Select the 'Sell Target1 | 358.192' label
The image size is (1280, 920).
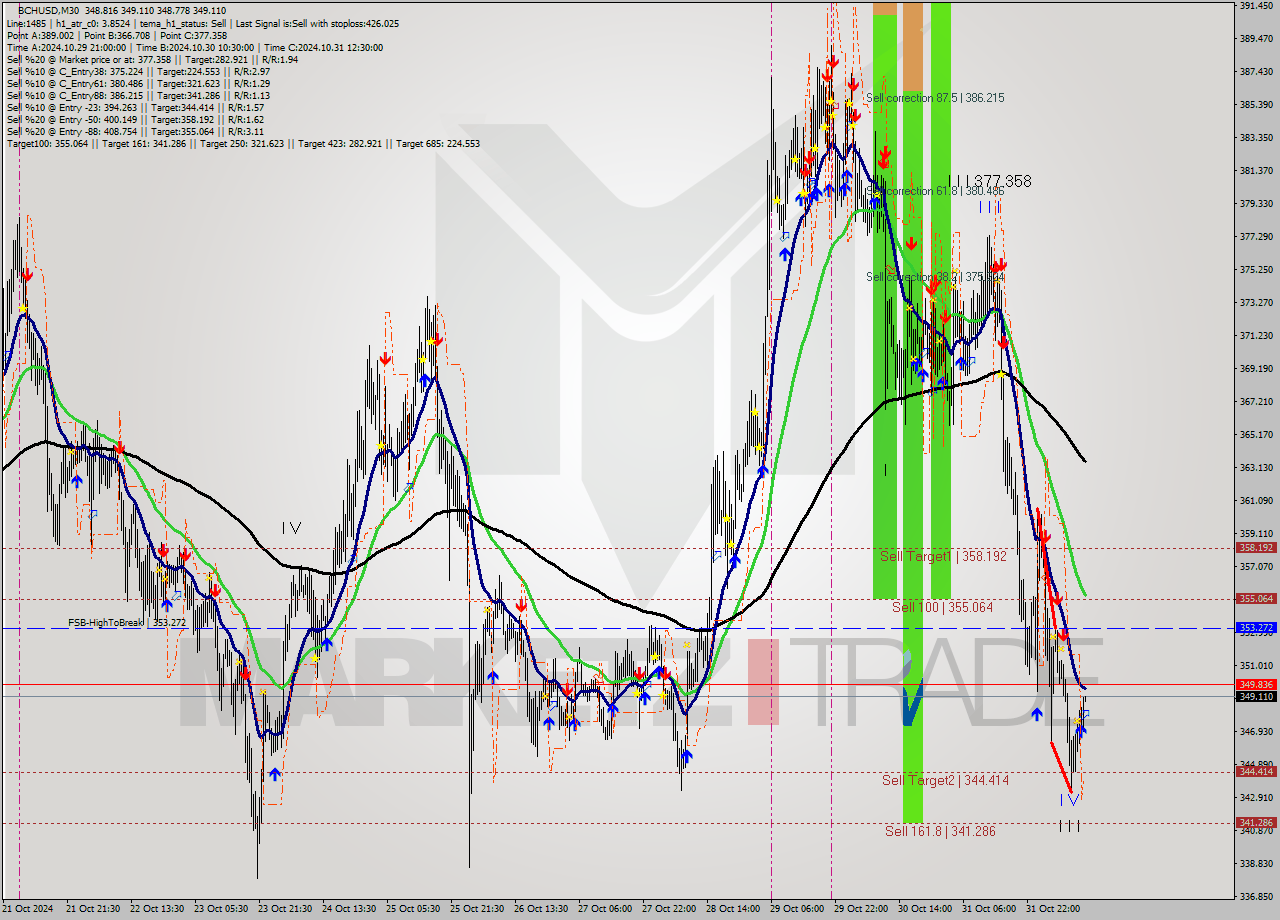pyautogui.click(x=943, y=556)
